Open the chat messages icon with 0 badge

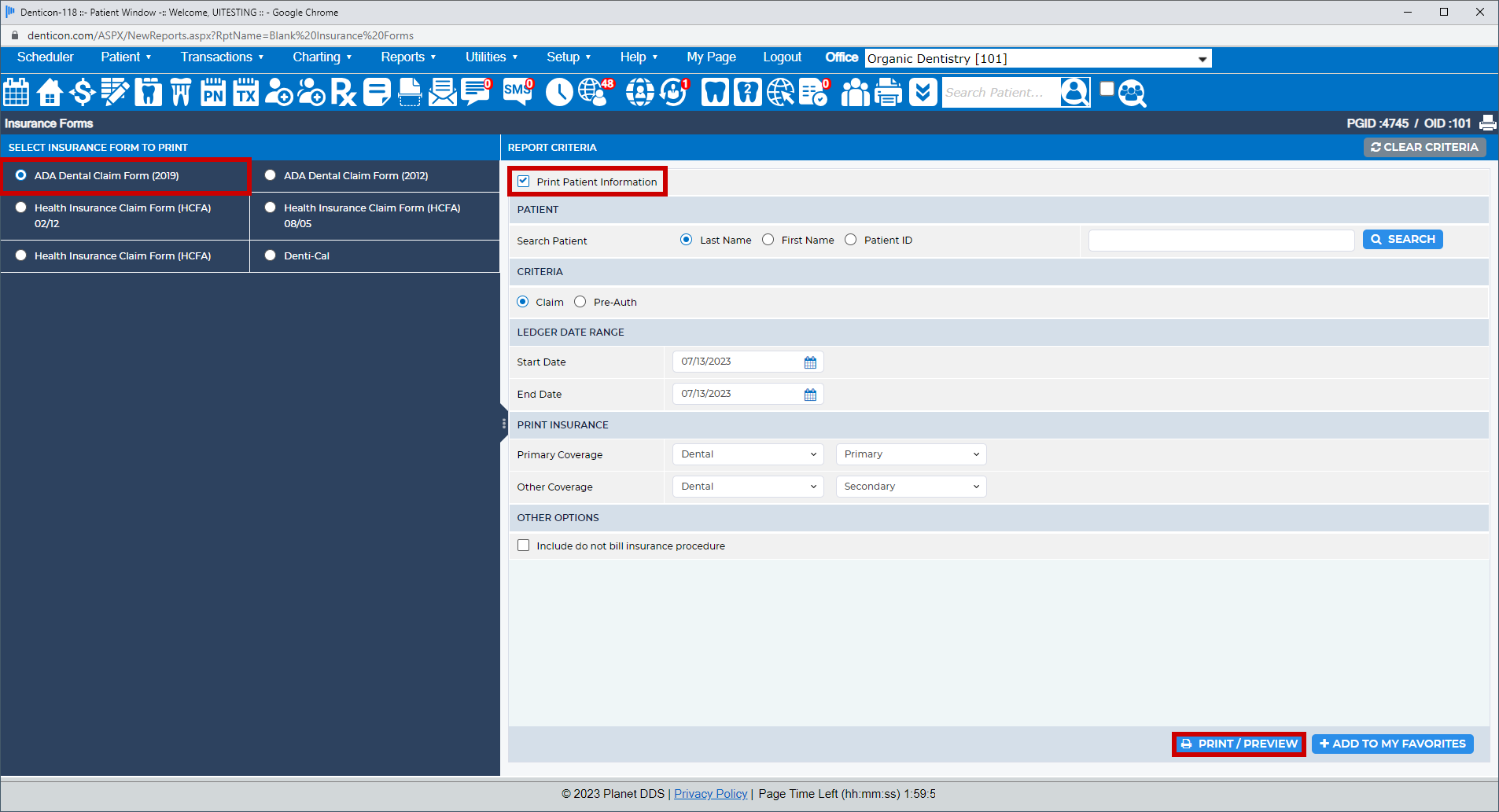coord(476,92)
